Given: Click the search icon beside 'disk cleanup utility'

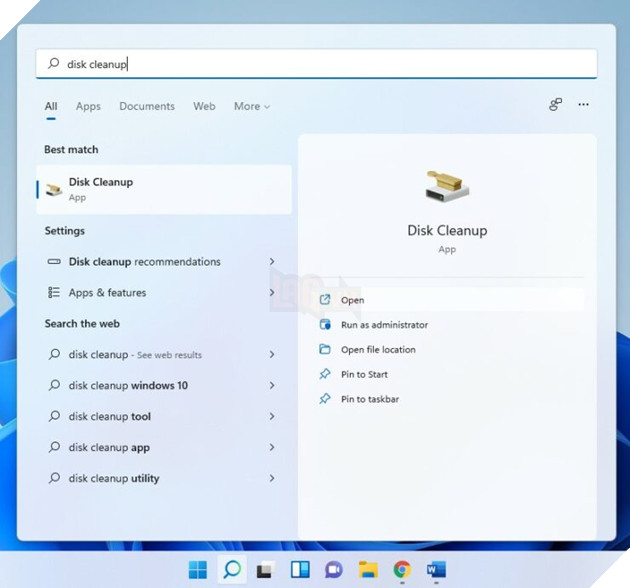Looking at the screenshot, I should pyautogui.click(x=54, y=478).
